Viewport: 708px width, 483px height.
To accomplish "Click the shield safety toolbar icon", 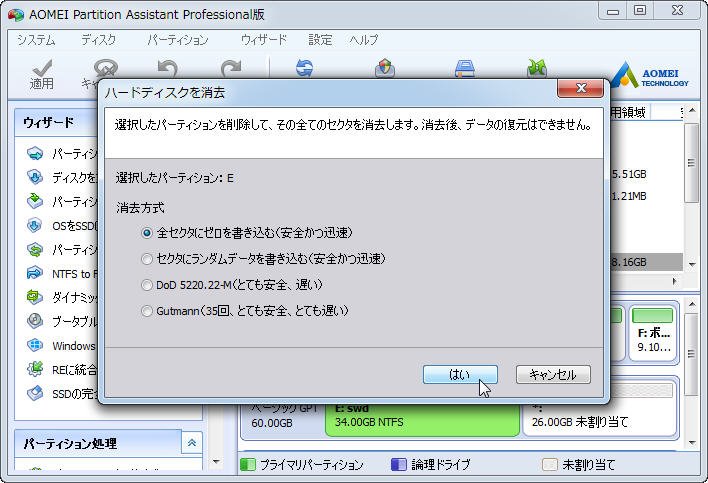I will click(385, 68).
